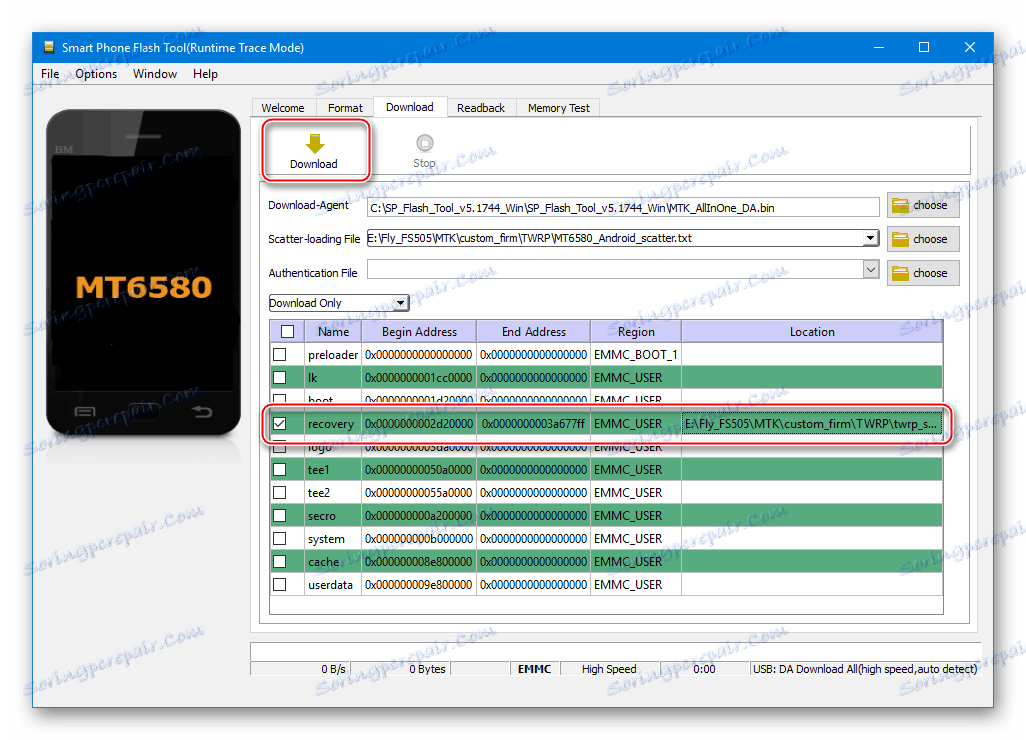Expand the Authentication File dropdown arrow
1026x740 pixels.
870,269
